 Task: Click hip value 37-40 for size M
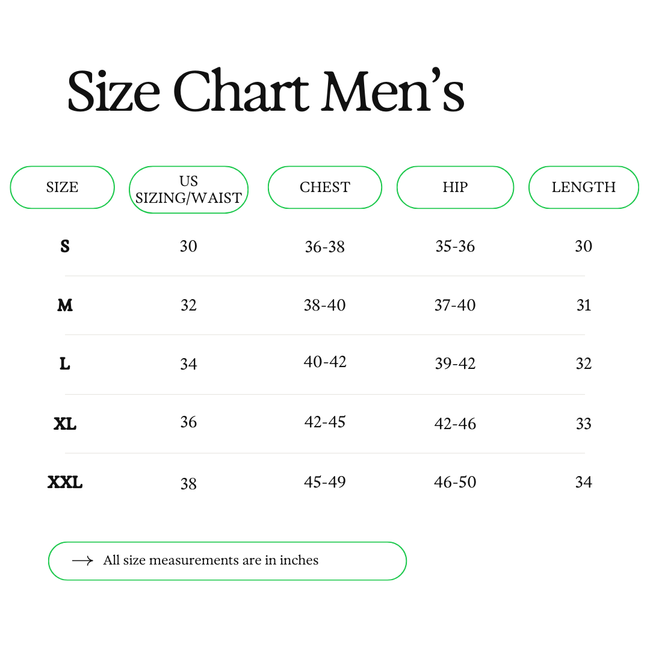pyautogui.click(x=455, y=305)
